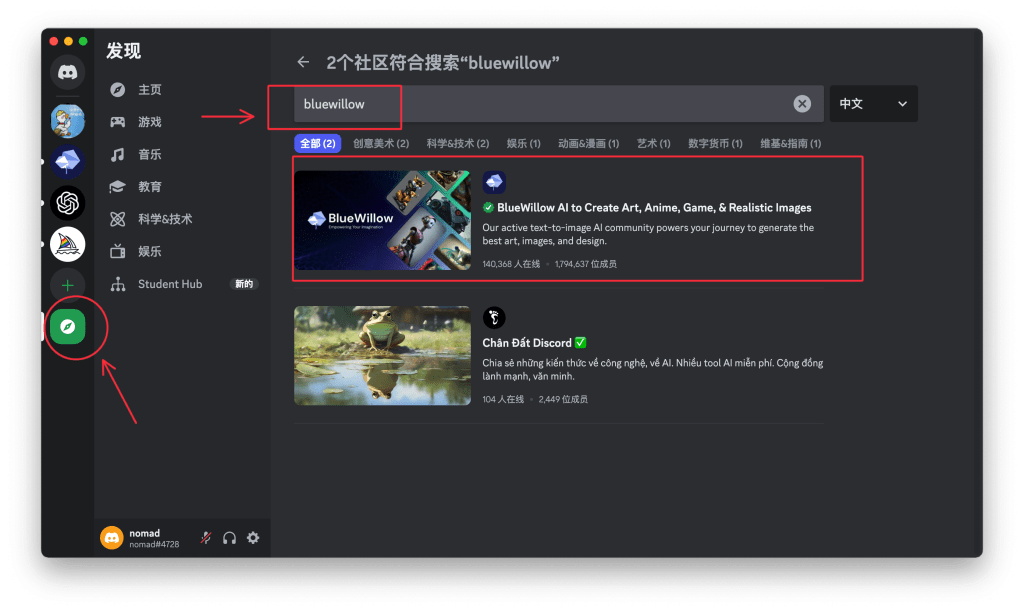
Task: Select the 数字货币 (1) filter tab
Action: 715,143
